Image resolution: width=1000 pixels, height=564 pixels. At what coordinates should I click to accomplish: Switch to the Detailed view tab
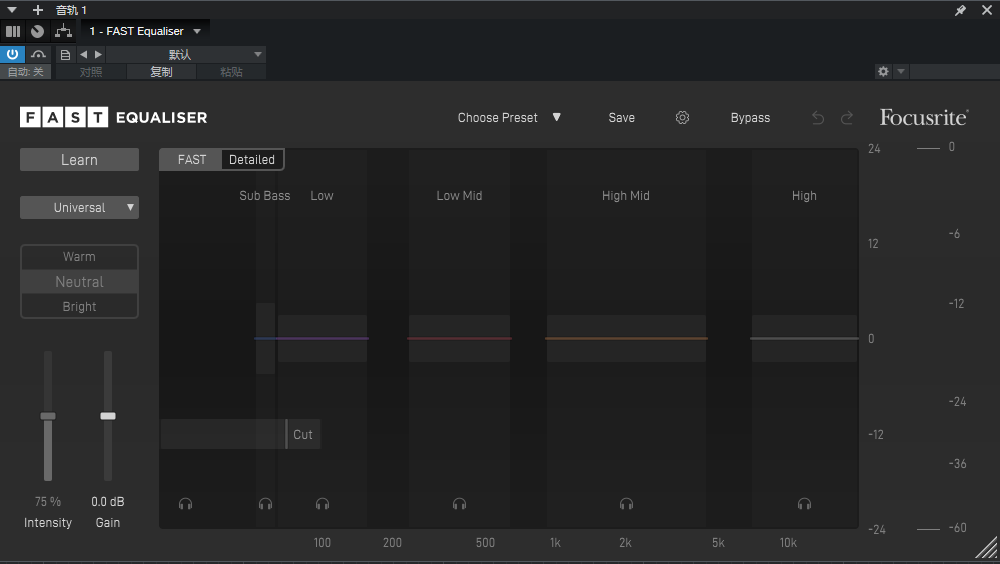click(252, 160)
